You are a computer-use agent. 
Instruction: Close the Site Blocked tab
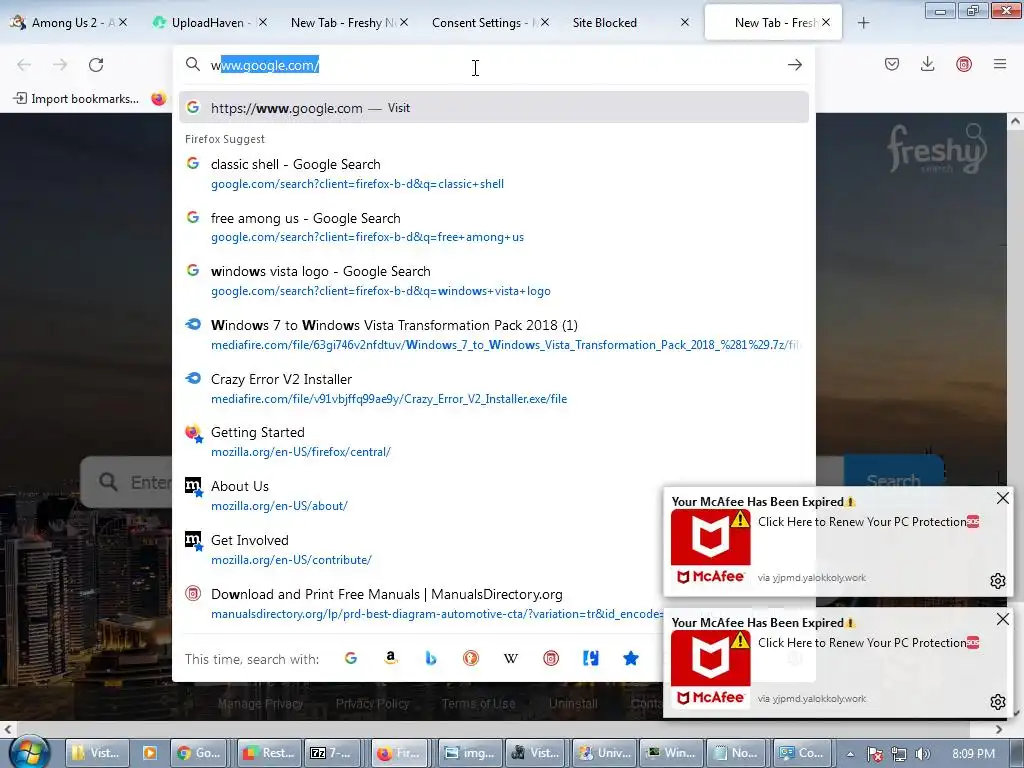[x=684, y=22]
